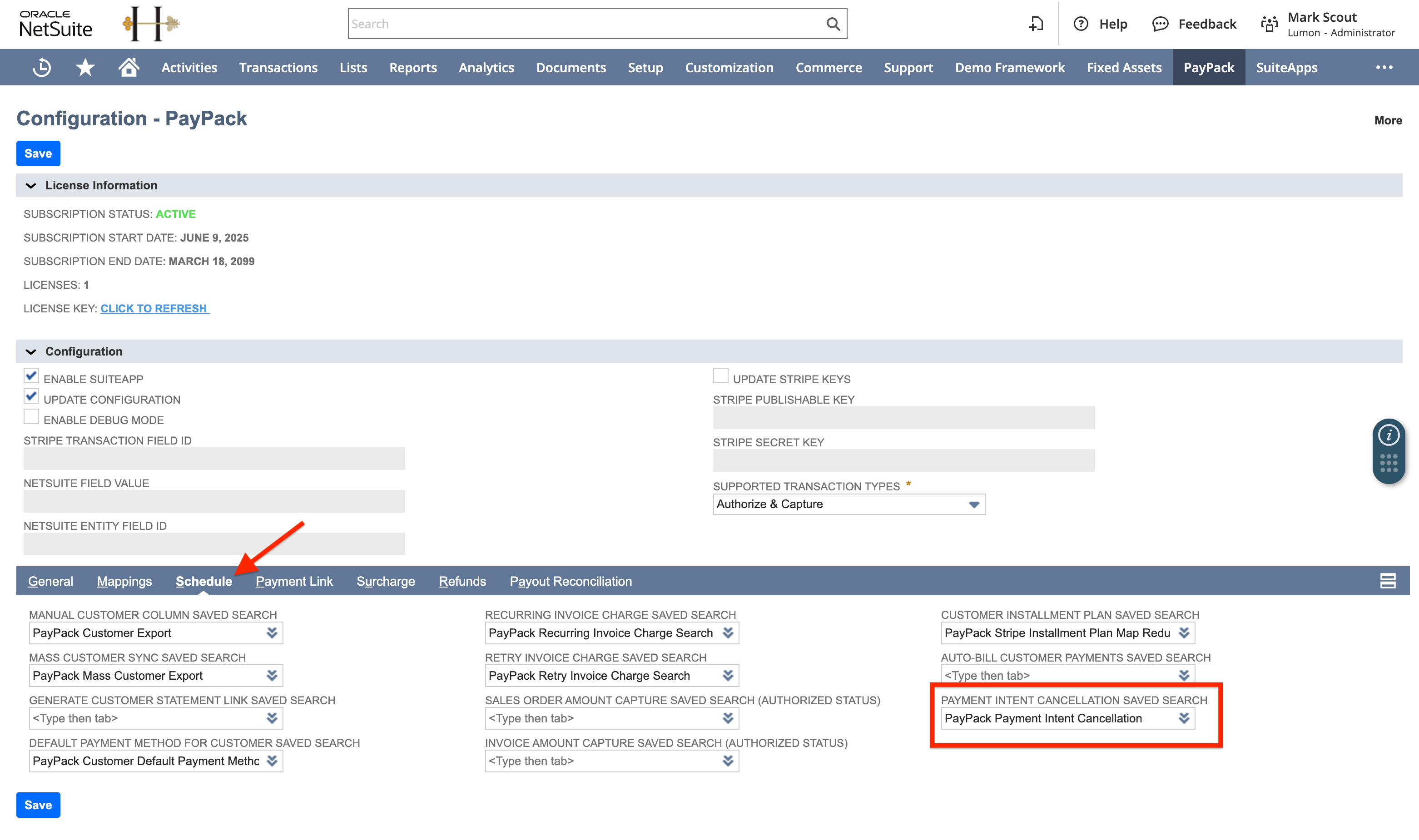Switch to the Payout Reconciliation tab
This screenshot has height=840, width=1419.
click(x=570, y=581)
